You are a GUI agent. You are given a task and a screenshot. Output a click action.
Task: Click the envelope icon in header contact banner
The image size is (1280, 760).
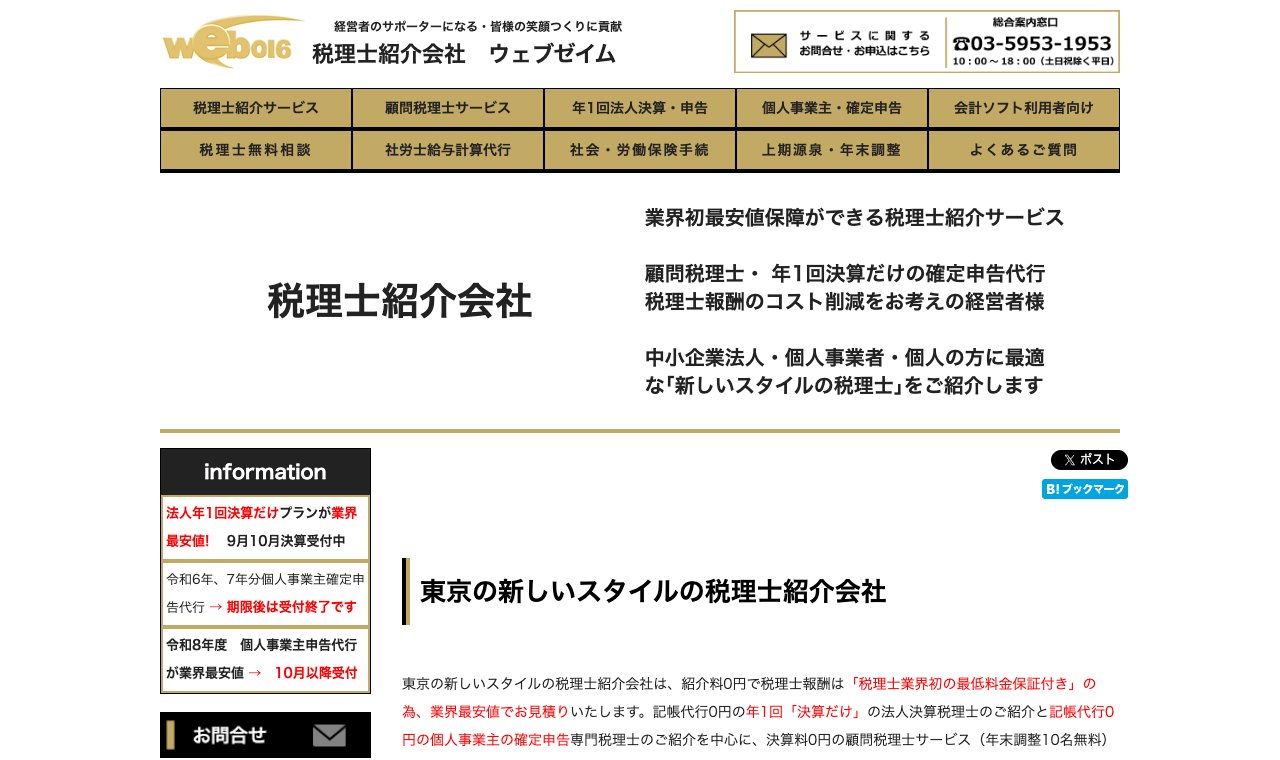point(769,45)
